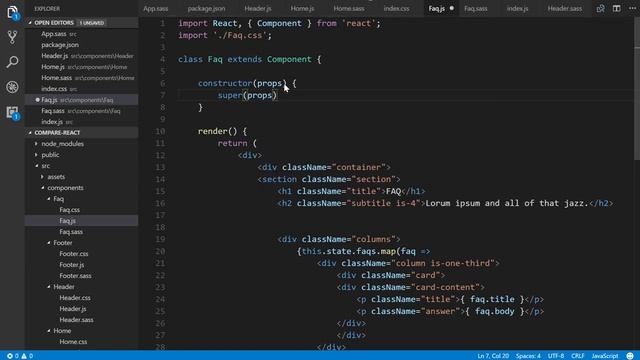Collapse the Footer folder
The image size is (640, 360).
(x=62, y=242)
